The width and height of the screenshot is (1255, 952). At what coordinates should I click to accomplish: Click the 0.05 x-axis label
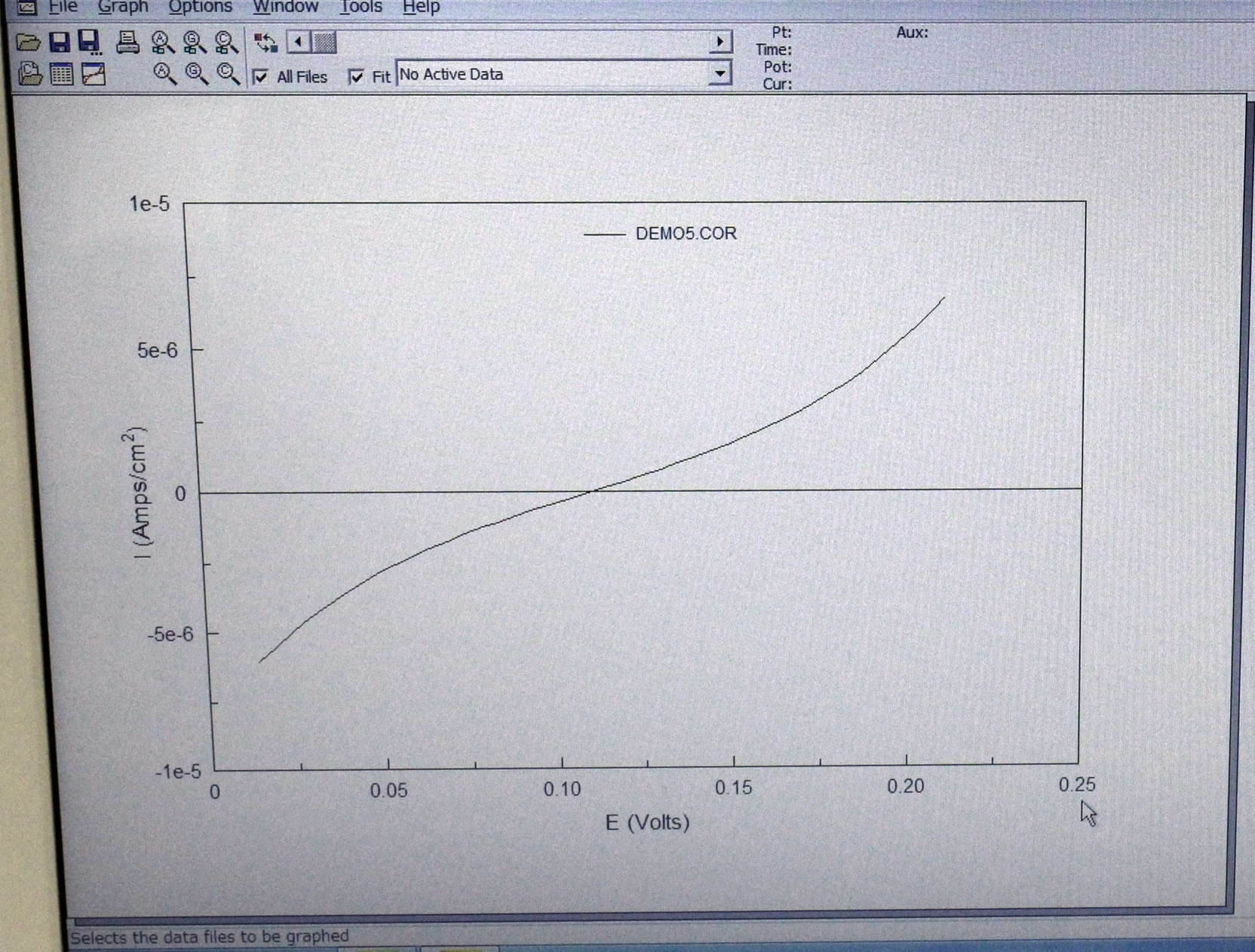[x=388, y=791]
